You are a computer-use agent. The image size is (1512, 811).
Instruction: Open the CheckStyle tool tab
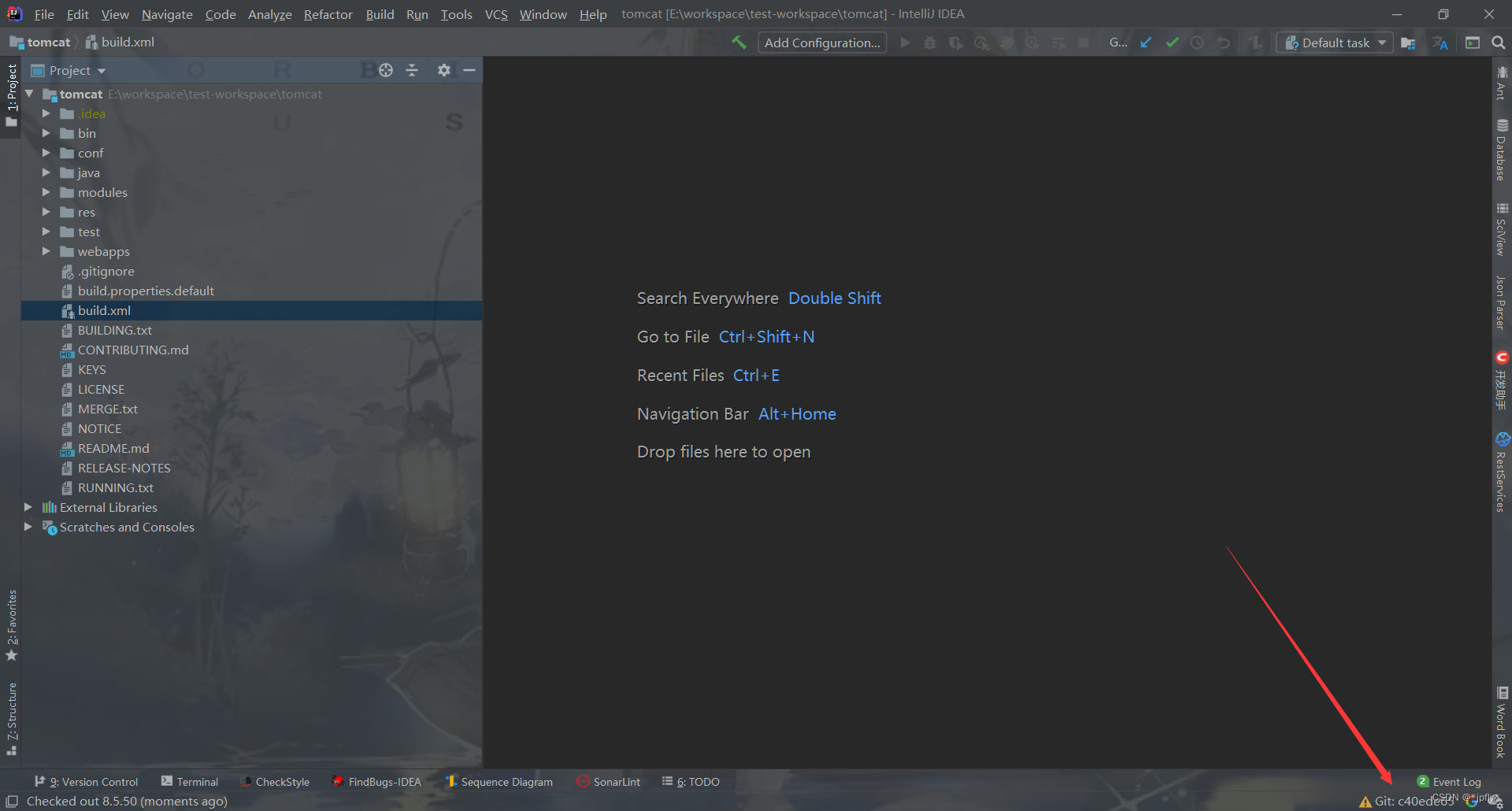tap(275, 781)
